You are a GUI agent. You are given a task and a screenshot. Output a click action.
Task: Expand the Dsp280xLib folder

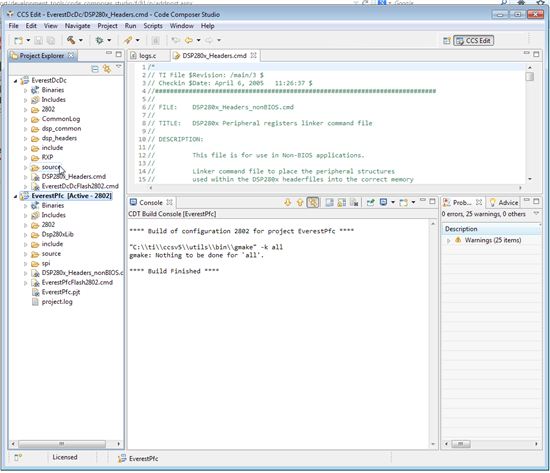[25, 235]
